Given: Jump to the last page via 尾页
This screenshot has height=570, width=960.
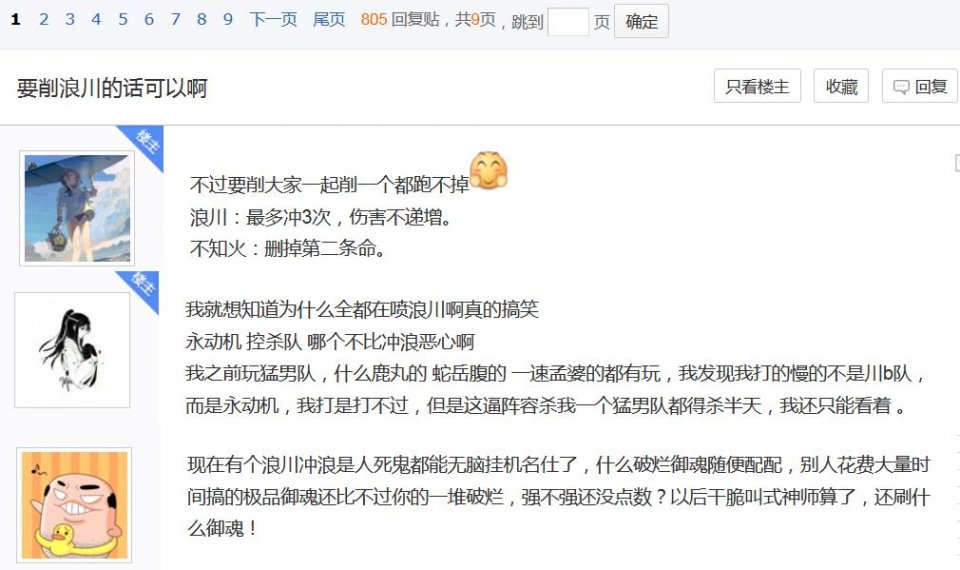Looking at the screenshot, I should click(329, 20).
